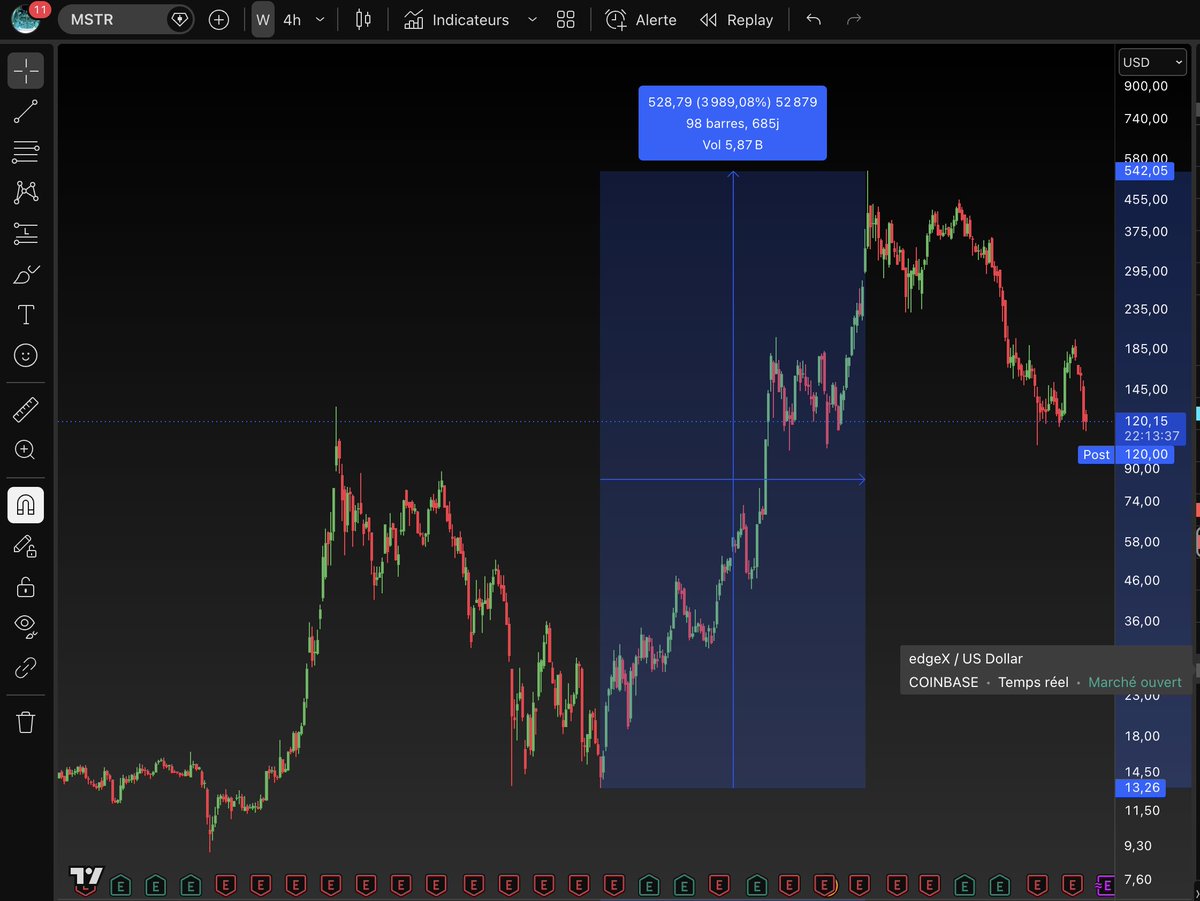
Task: Select the trend line drawing tool
Action: pos(26,112)
